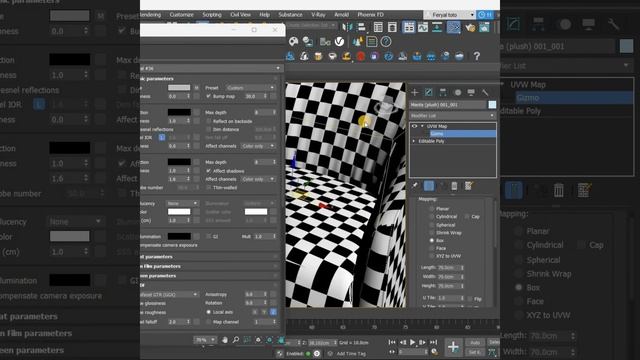Open the Motion command panel tab
This screenshot has width=640, height=360.
458,93
